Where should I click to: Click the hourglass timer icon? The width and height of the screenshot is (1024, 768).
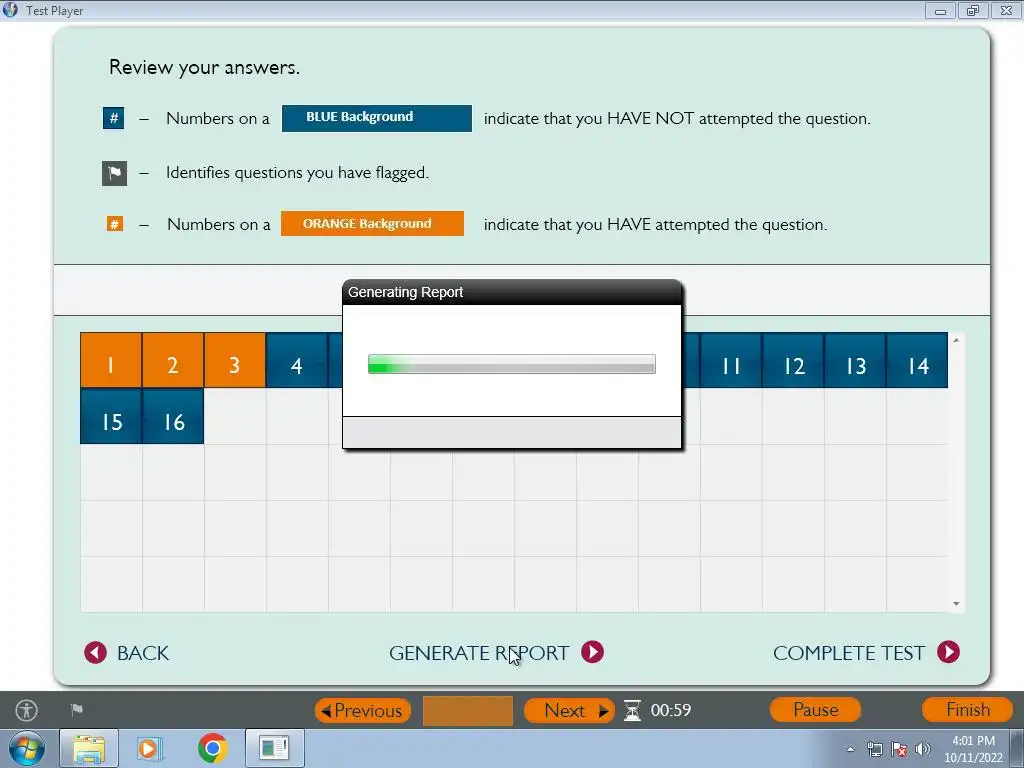(x=632, y=711)
